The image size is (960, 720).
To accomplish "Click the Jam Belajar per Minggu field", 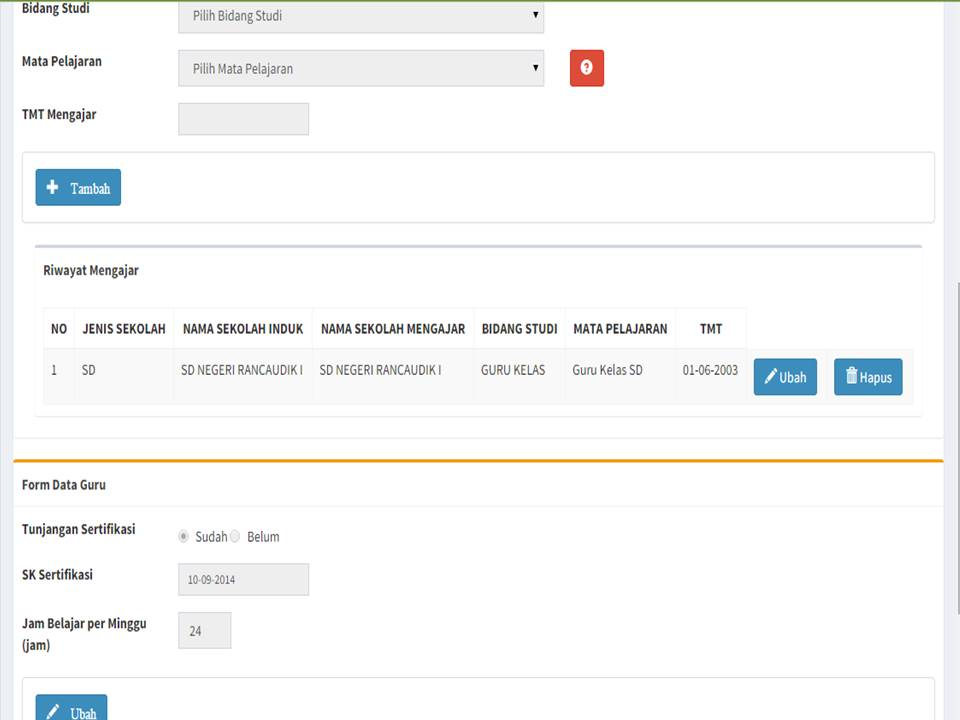I will pos(204,631).
